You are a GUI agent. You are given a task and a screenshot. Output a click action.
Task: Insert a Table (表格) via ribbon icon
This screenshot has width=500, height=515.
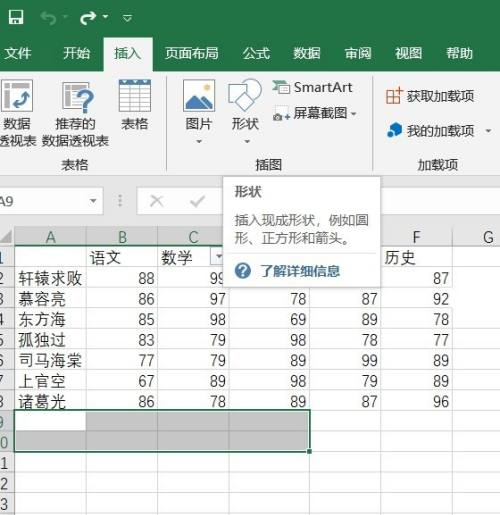[x=135, y=105]
